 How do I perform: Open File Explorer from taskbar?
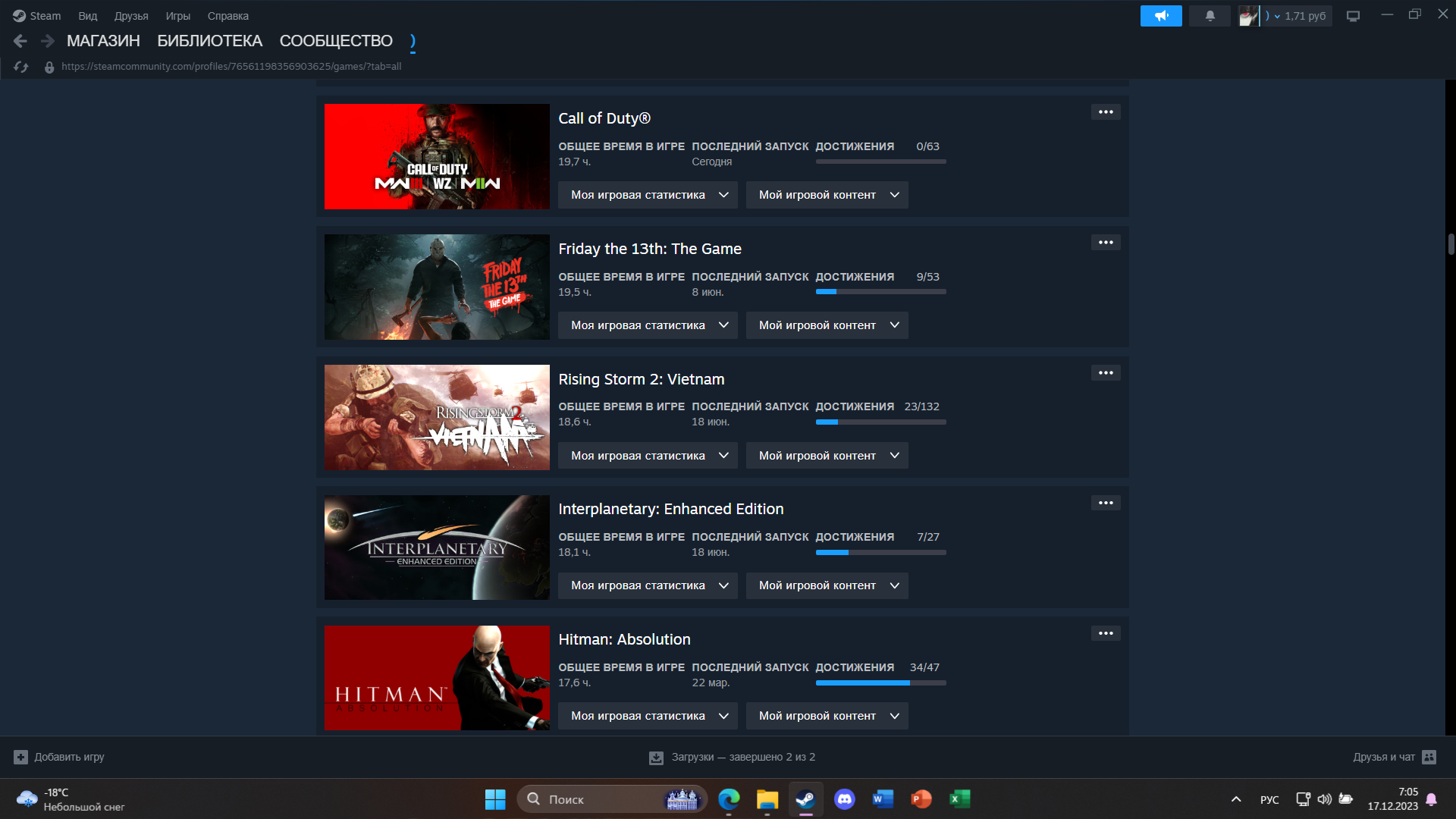(x=767, y=799)
